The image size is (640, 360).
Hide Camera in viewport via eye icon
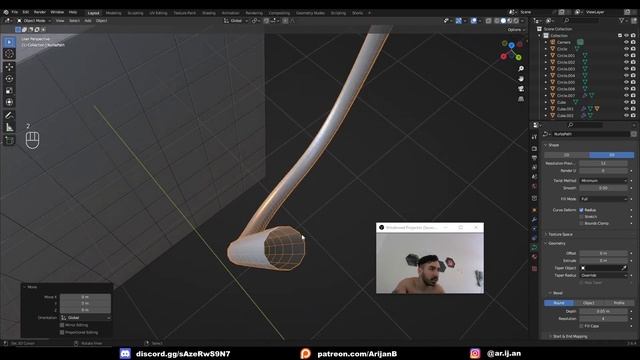626,42
